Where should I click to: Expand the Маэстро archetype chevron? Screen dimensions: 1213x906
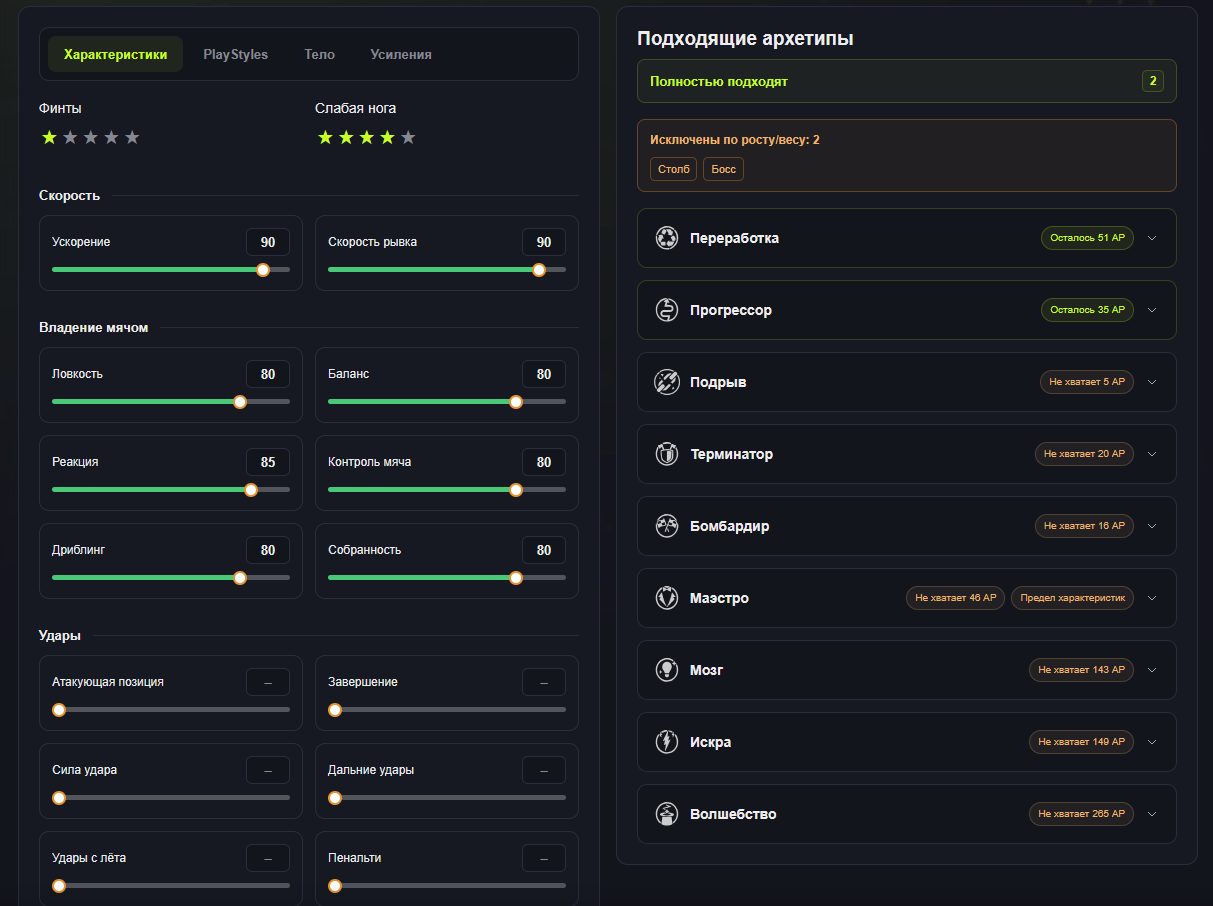click(1152, 598)
